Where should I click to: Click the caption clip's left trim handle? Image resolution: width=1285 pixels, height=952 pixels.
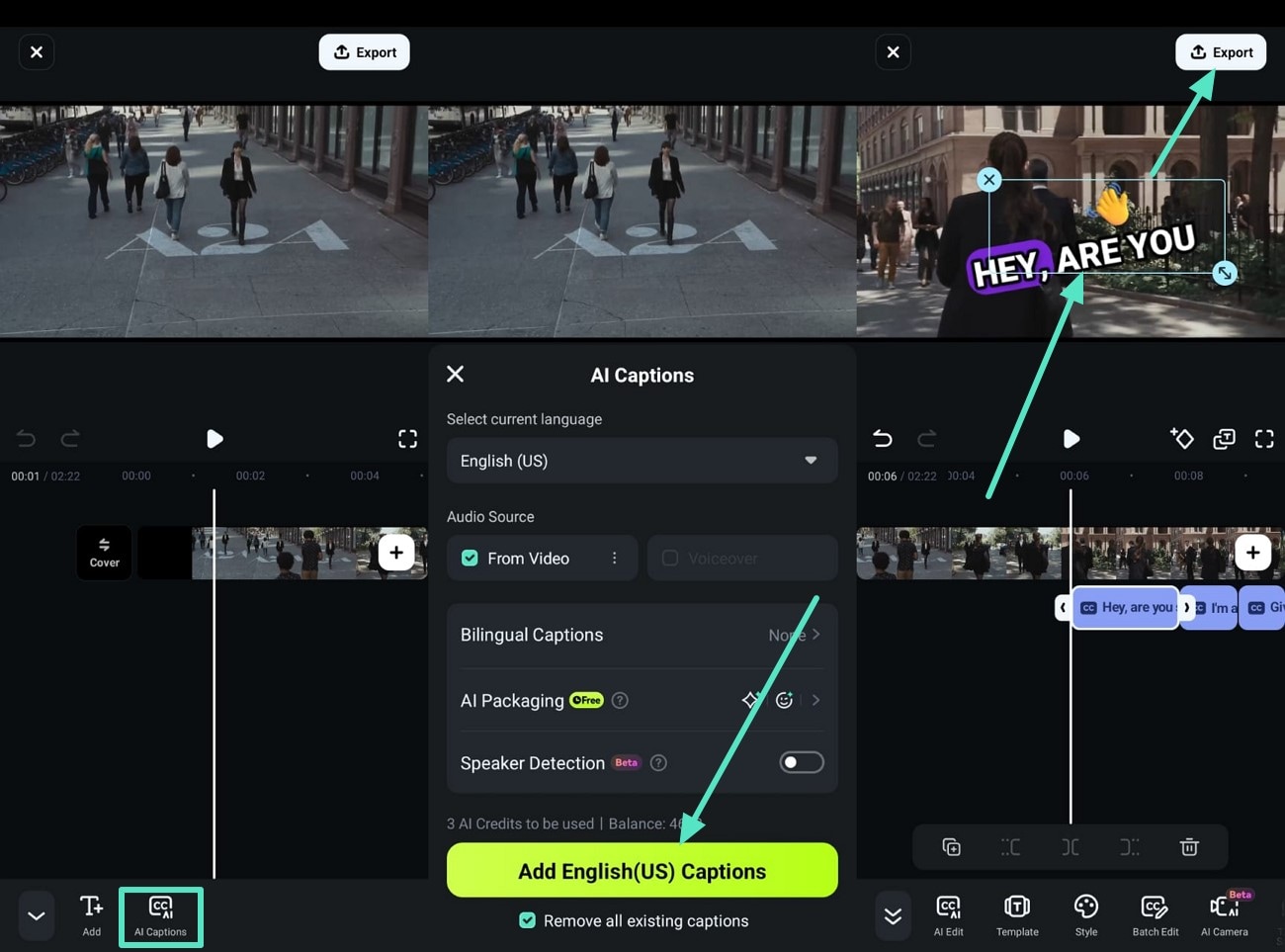click(1064, 607)
